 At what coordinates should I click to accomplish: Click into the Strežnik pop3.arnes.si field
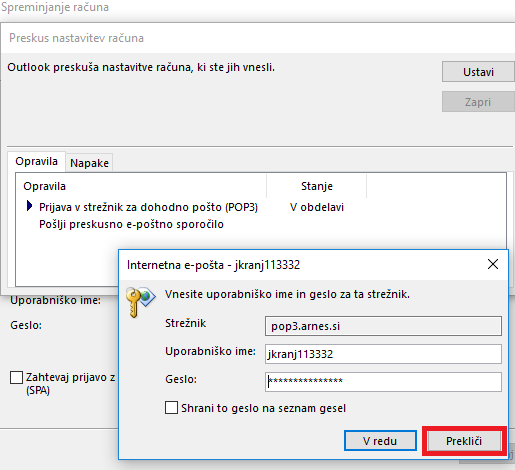(x=383, y=326)
